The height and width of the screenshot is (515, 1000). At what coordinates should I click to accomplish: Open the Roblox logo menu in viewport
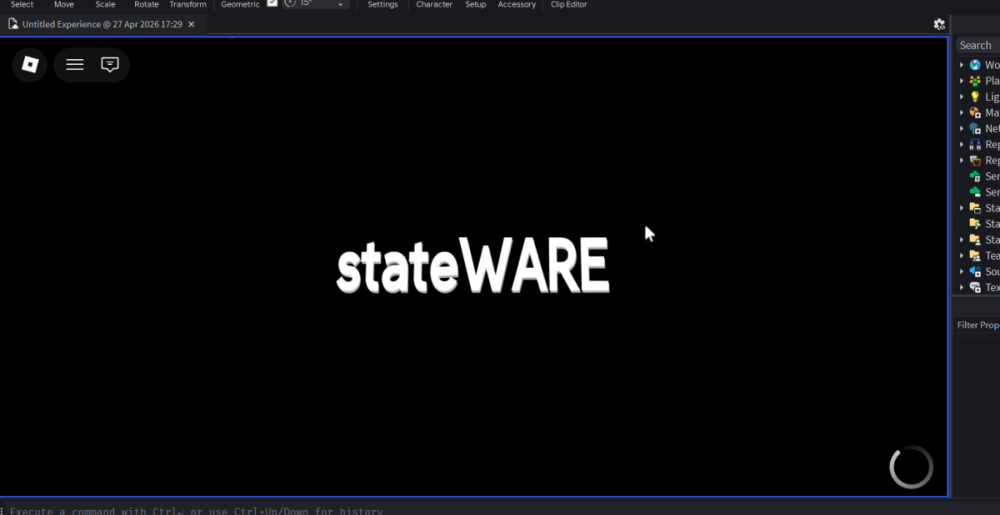pyautogui.click(x=30, y=64)
